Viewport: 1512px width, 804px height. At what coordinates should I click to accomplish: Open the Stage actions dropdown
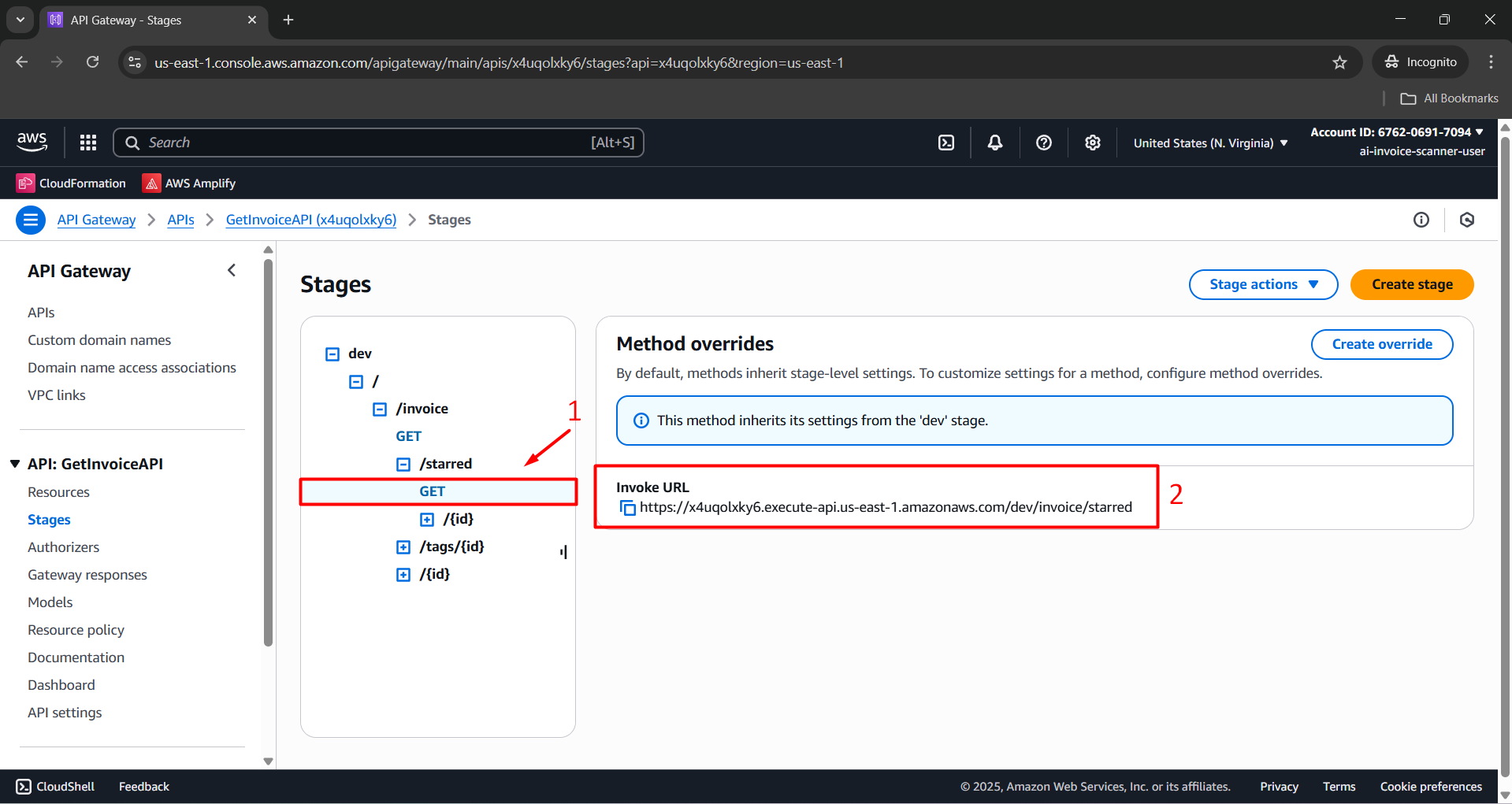coord(1262,284)
